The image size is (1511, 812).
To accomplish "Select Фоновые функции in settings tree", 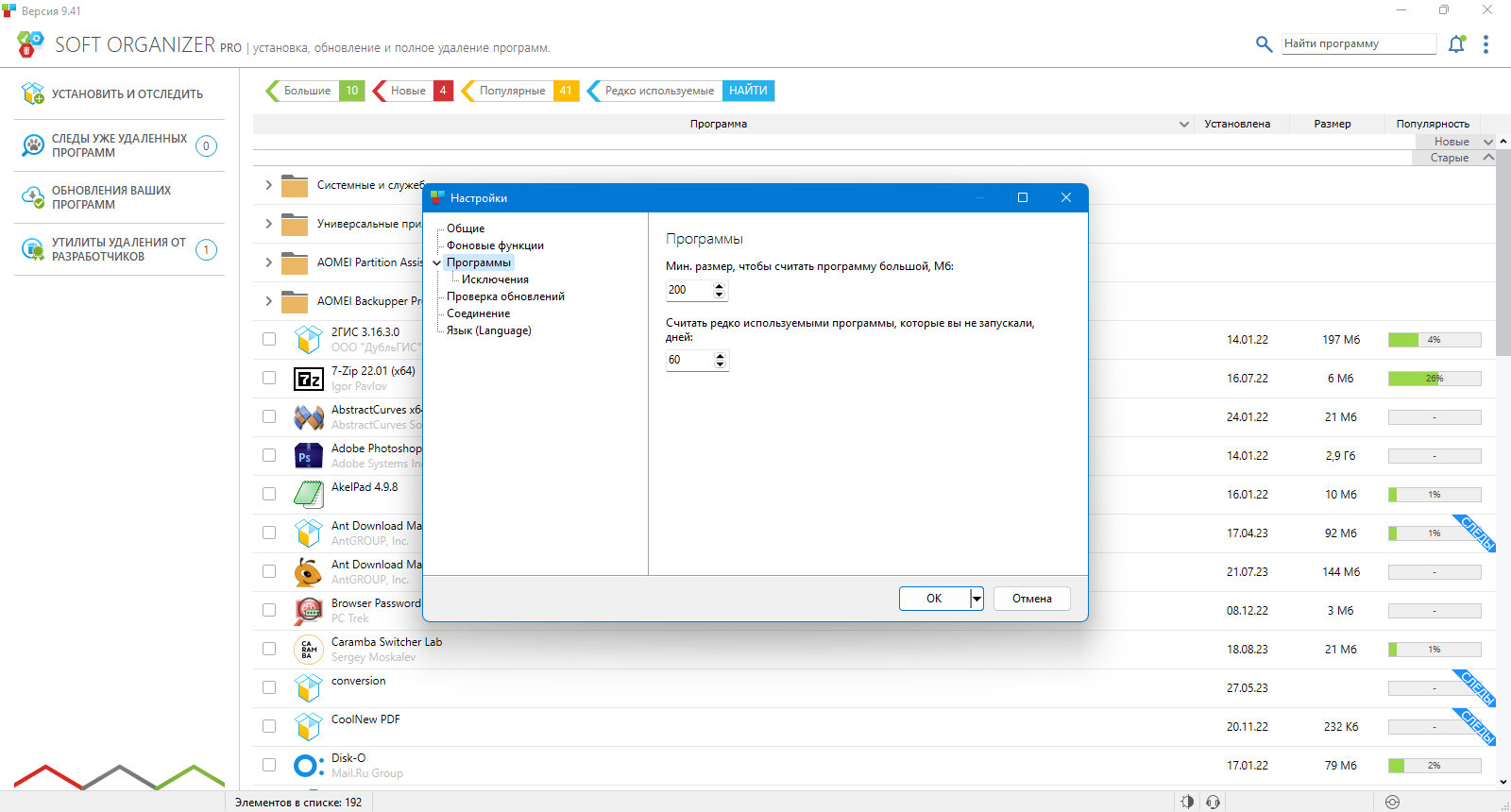I will [495, 245].
